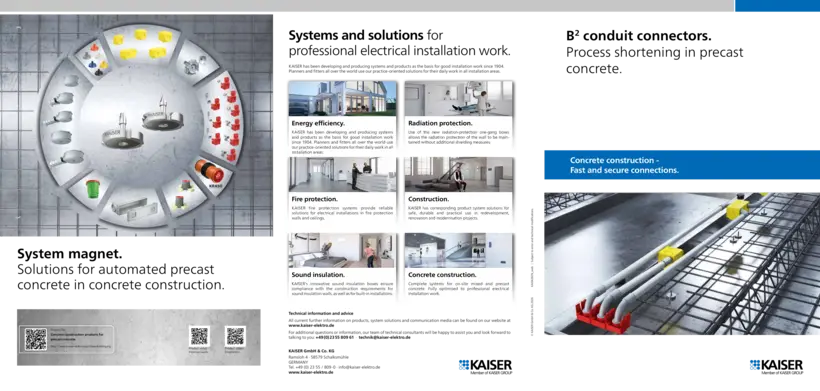Click the 'Construction.' heading

[428, 199]
